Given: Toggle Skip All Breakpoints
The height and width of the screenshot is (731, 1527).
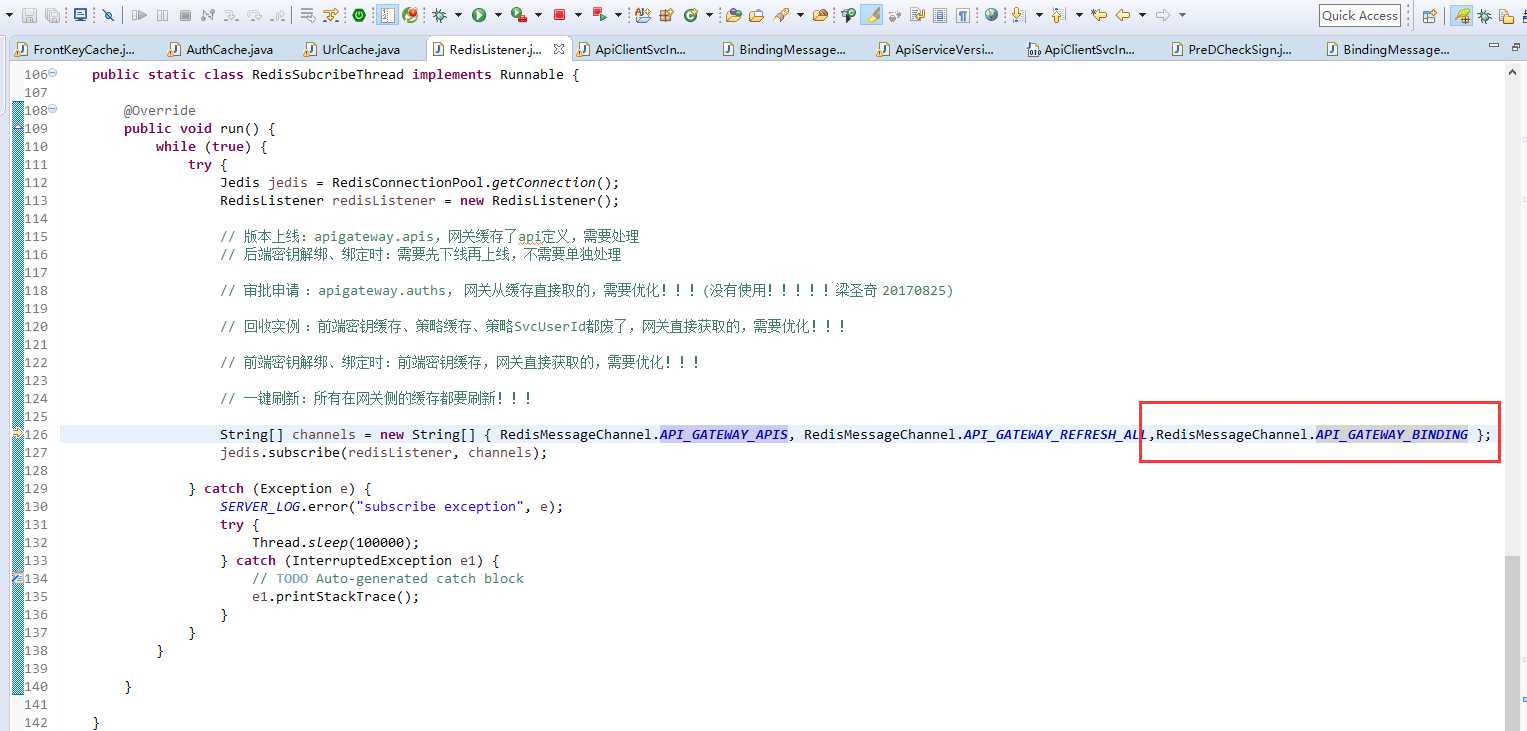Looking at the screenshot, I should pyautogui.click(x=109, y=15).
